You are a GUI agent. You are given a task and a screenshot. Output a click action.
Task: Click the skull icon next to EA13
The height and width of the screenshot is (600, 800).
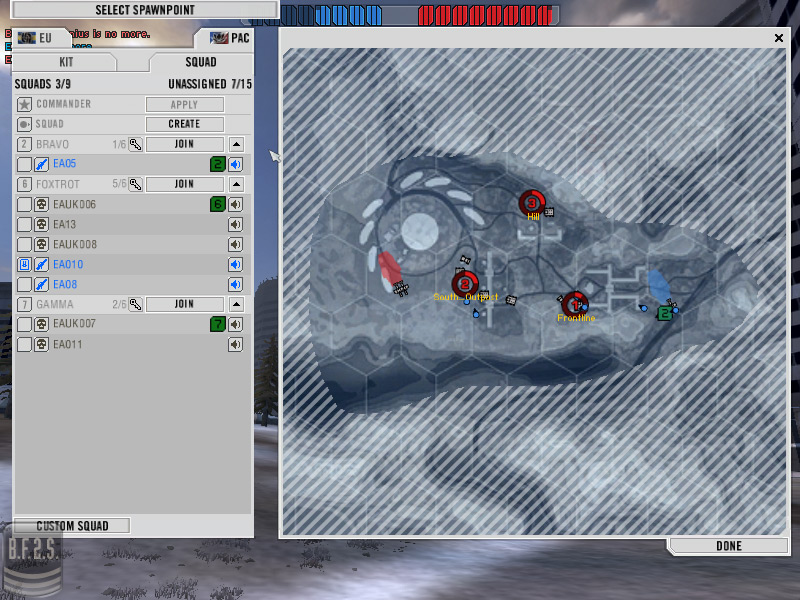click(x=41, y=224)
